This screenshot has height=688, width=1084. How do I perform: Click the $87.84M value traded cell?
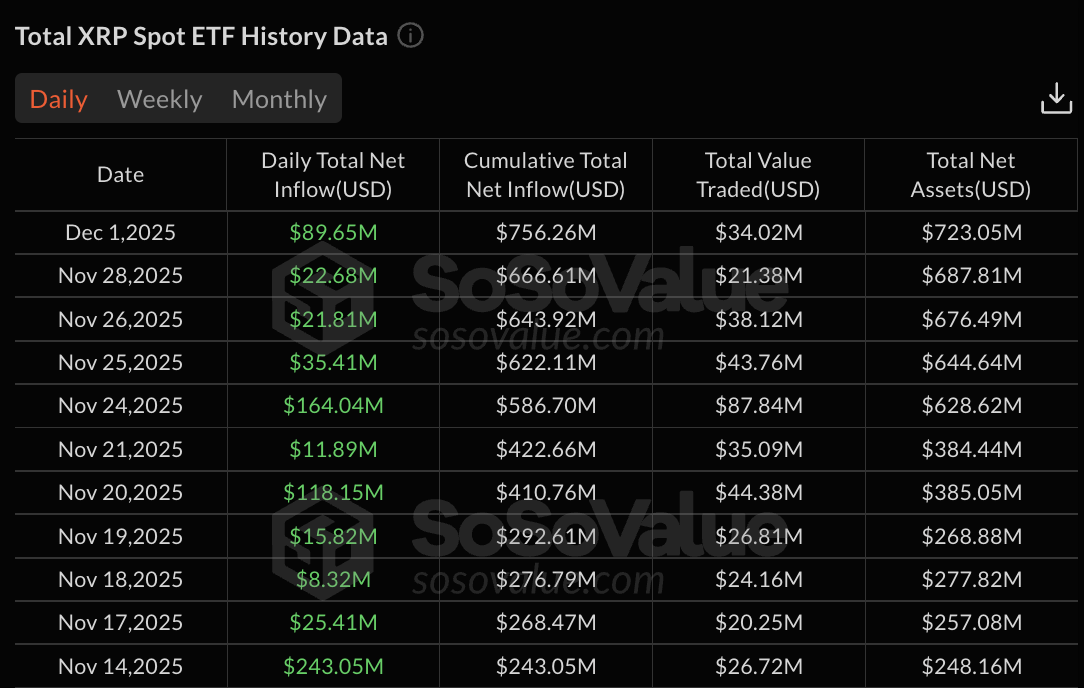pyautogui.click(x=758, y=405)
